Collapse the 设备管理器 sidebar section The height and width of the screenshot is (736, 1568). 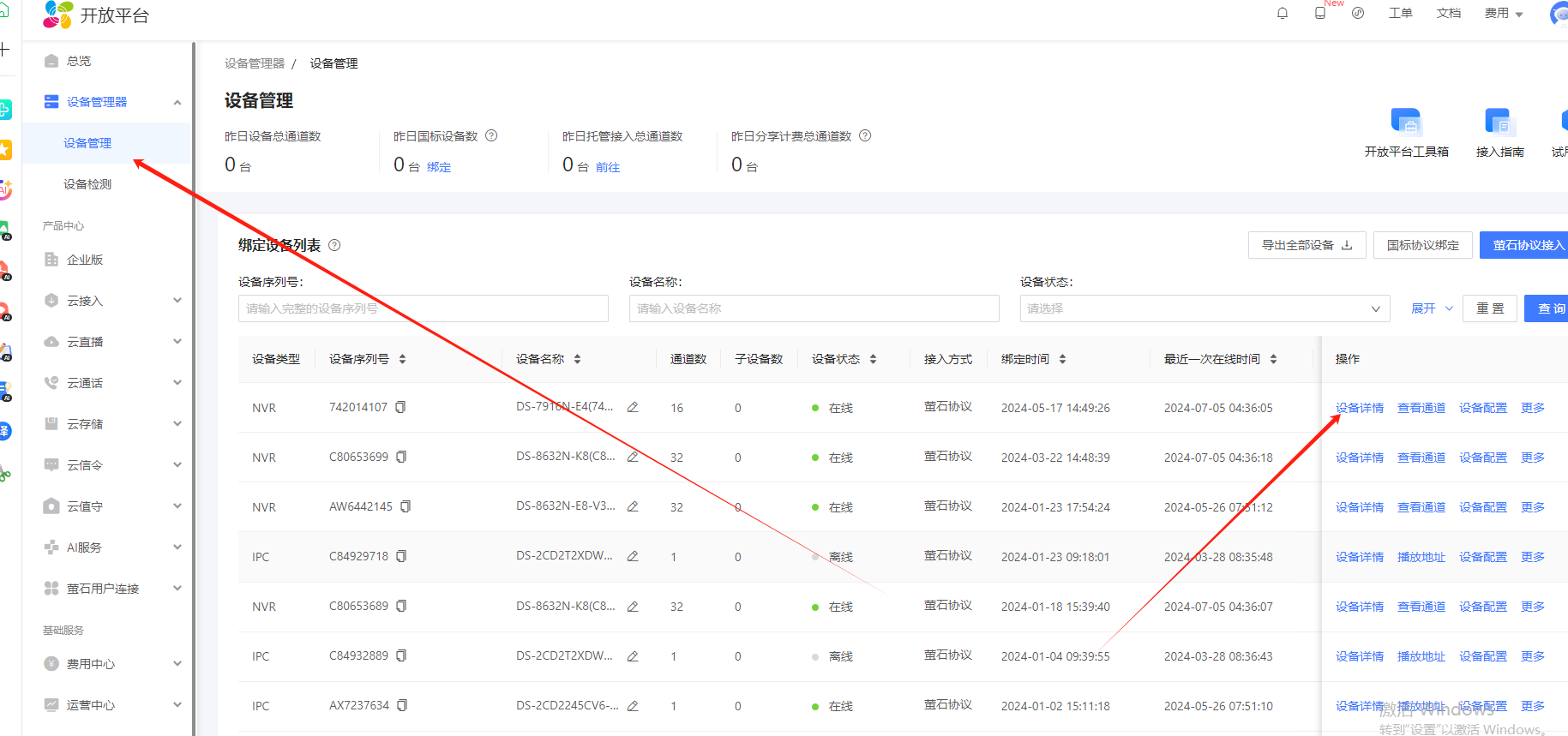(x=177, y=102)
